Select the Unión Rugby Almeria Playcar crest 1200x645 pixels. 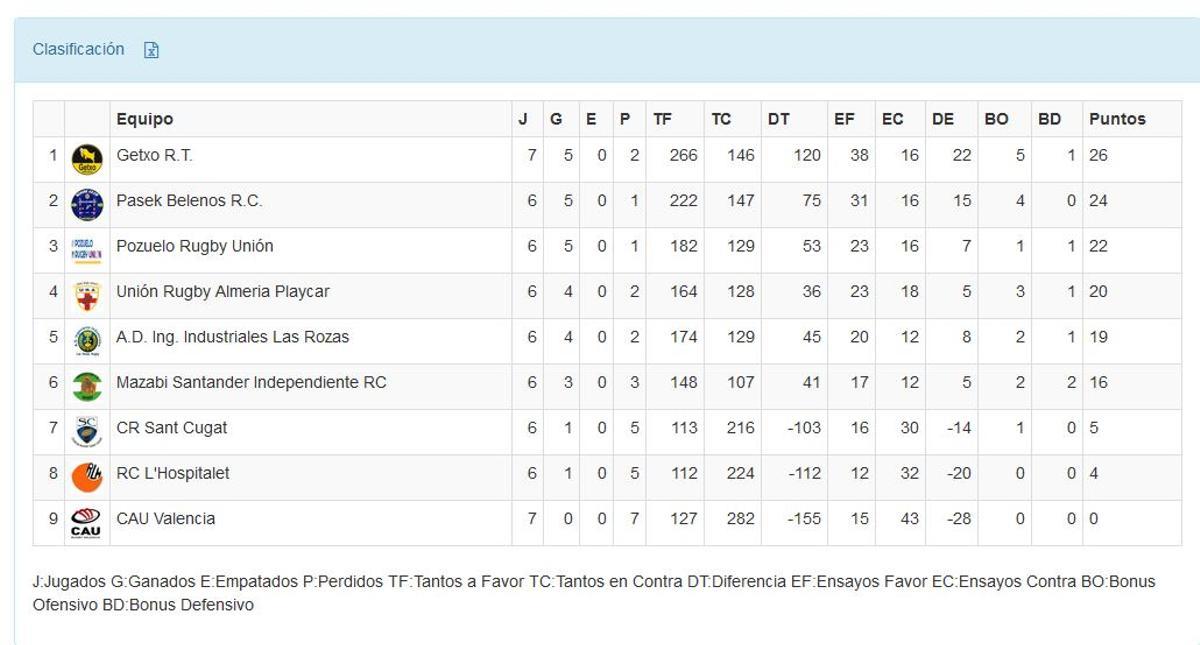87,292
